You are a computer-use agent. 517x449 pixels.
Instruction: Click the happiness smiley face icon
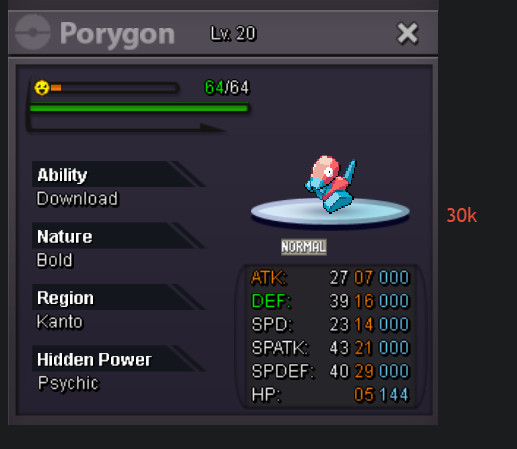point(42,88)
